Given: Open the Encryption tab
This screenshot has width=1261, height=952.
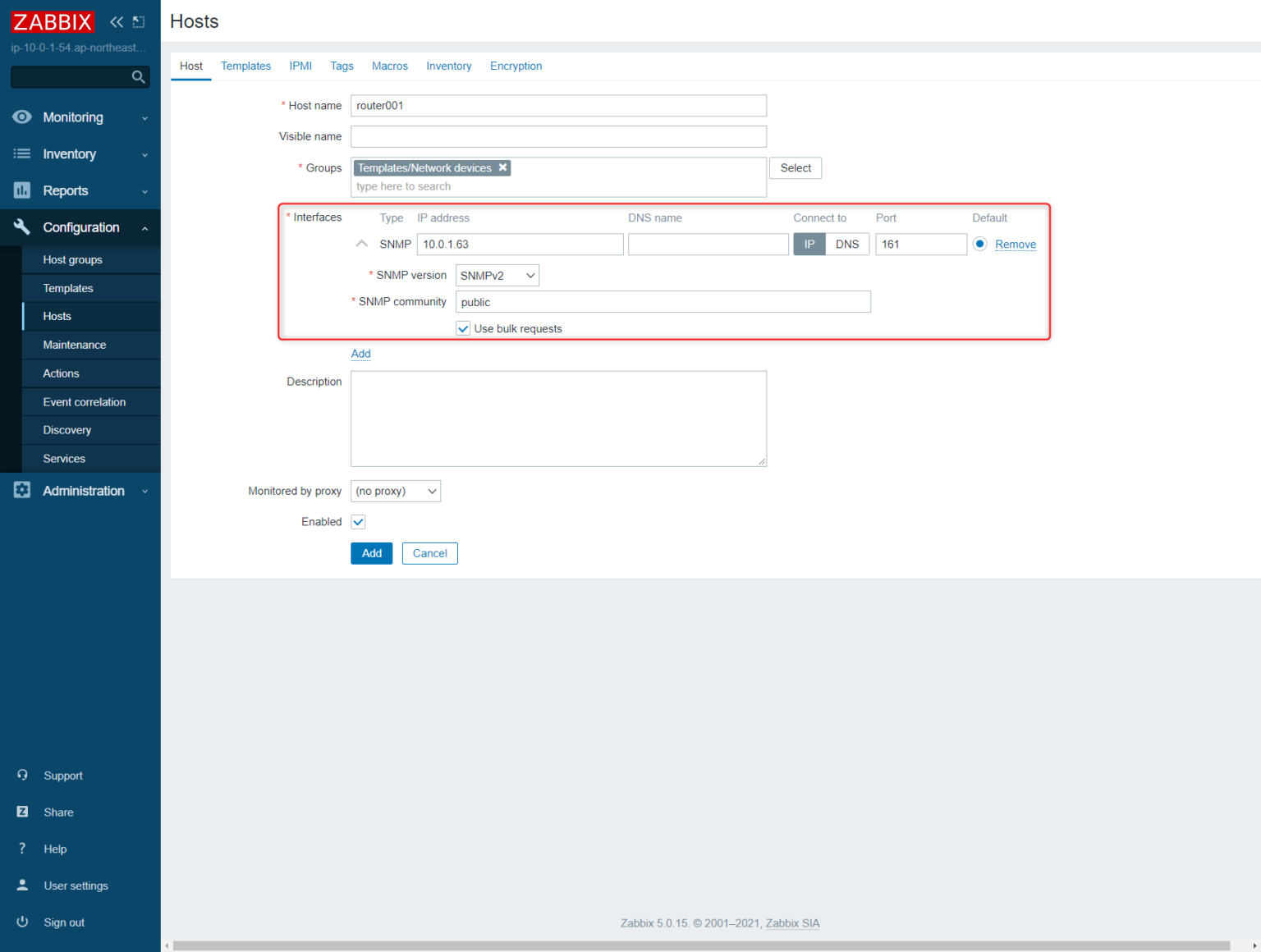Looking at the screenshot, I should pos(516,66).
